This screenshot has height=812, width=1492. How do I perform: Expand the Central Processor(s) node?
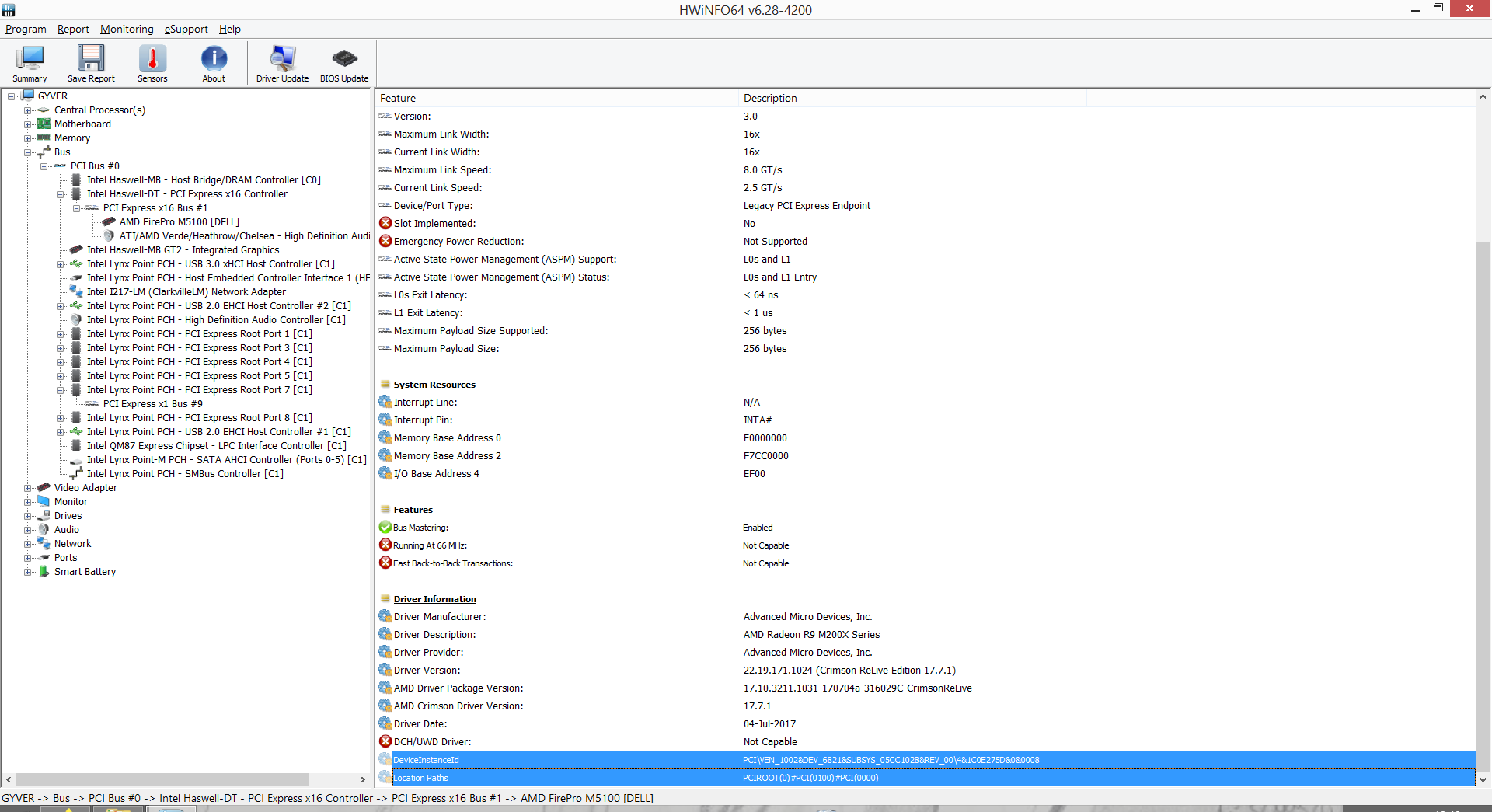[x=27, y=110]
